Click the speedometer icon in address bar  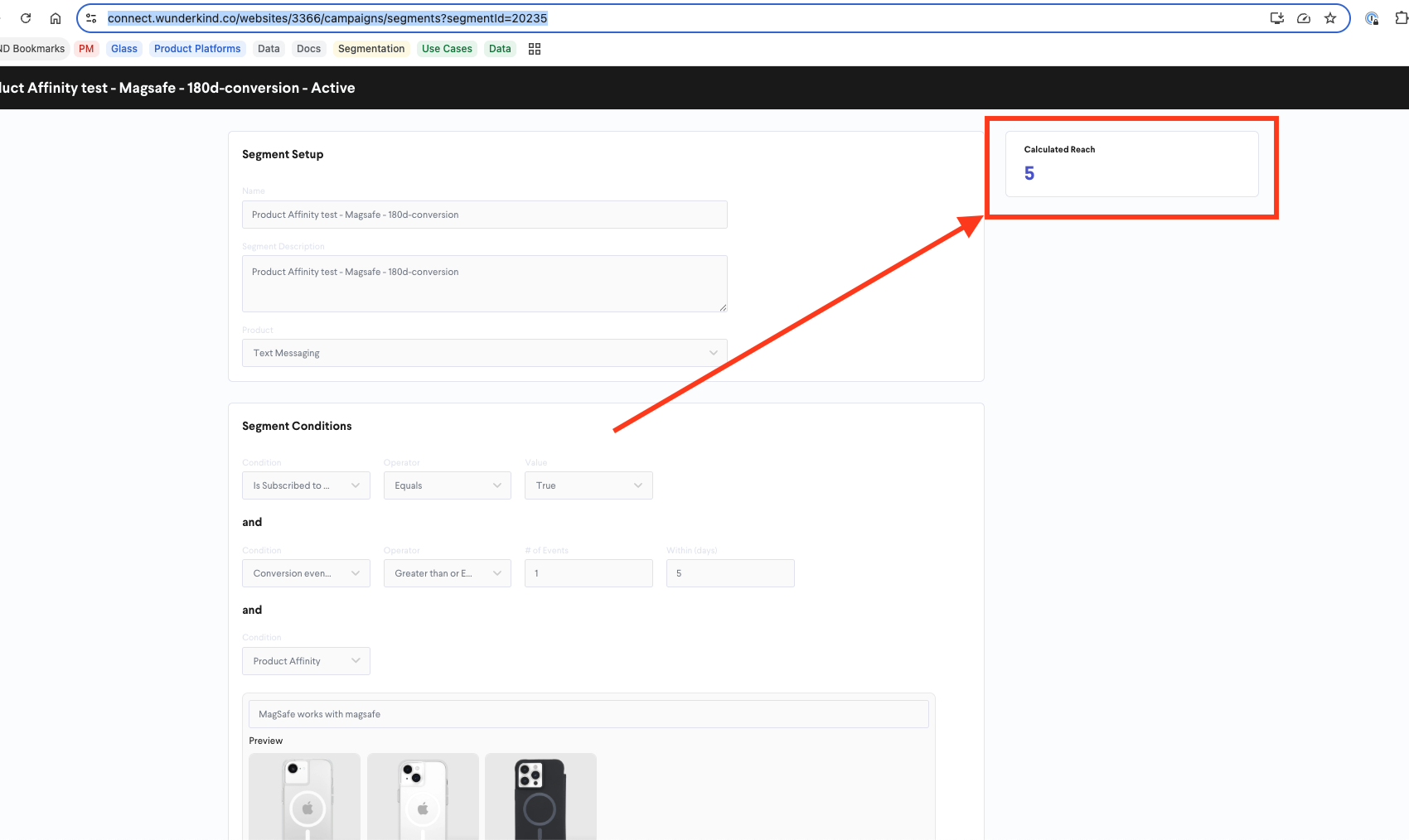tap(1304, 18)
